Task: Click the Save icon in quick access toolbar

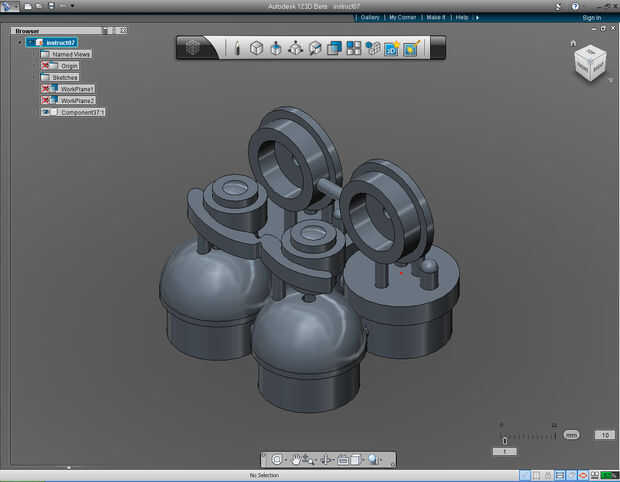Action: [49, 6]
